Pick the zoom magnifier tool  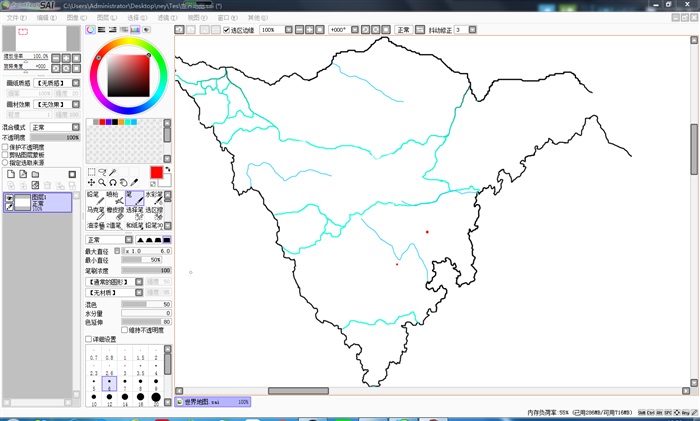click(102, 183)
